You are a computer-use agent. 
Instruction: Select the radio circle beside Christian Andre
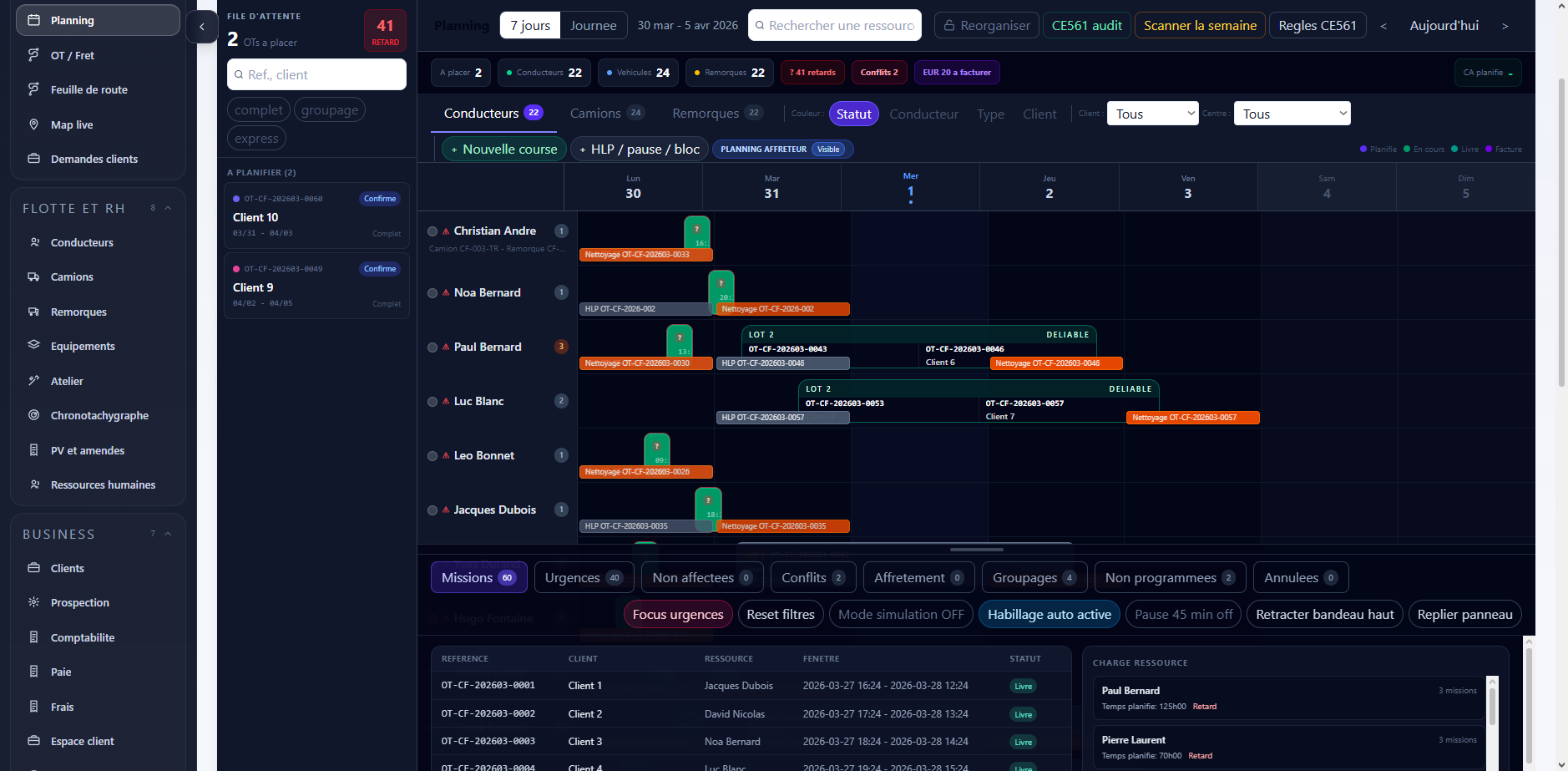click(432, 231)
